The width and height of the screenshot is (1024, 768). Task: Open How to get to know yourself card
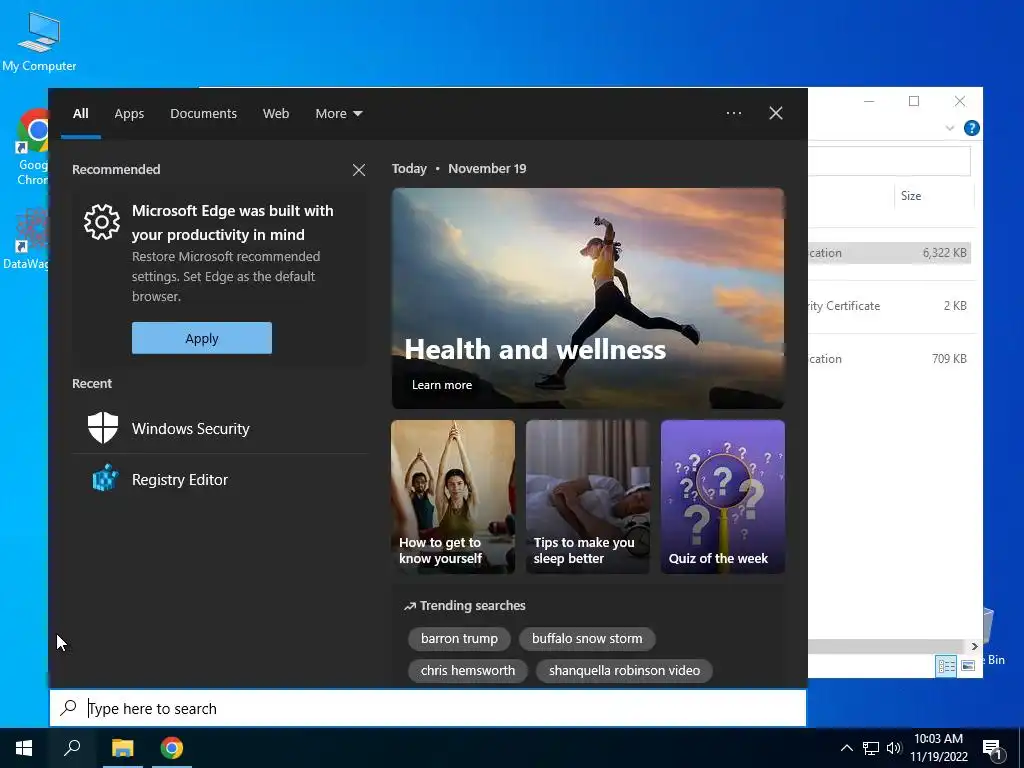click(x=453, y=497)
